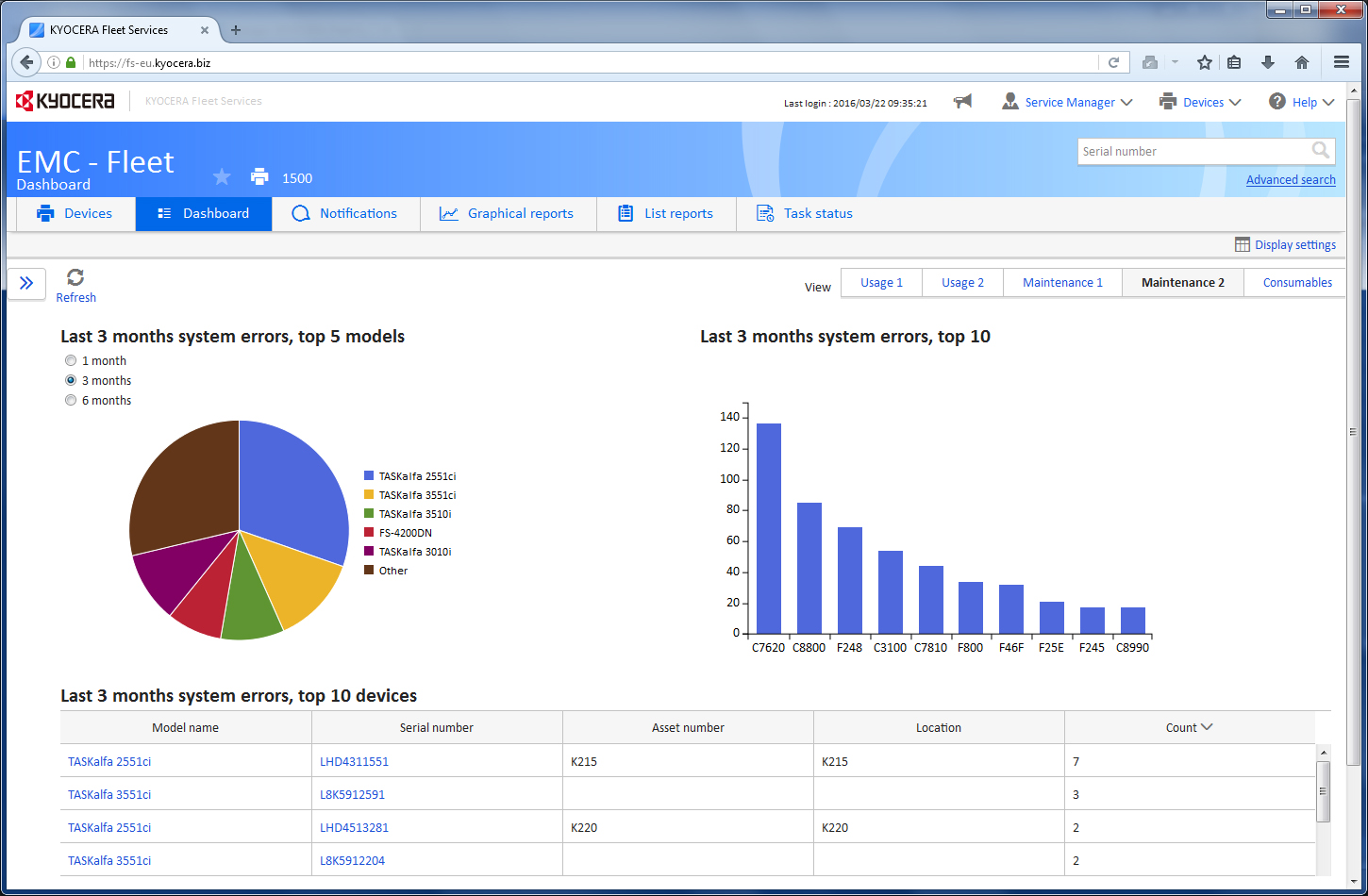Click the bookmark star icon in toolbar
Image resolution: width=1368 pixels, height=896 pixels.
coord(1205,62)
